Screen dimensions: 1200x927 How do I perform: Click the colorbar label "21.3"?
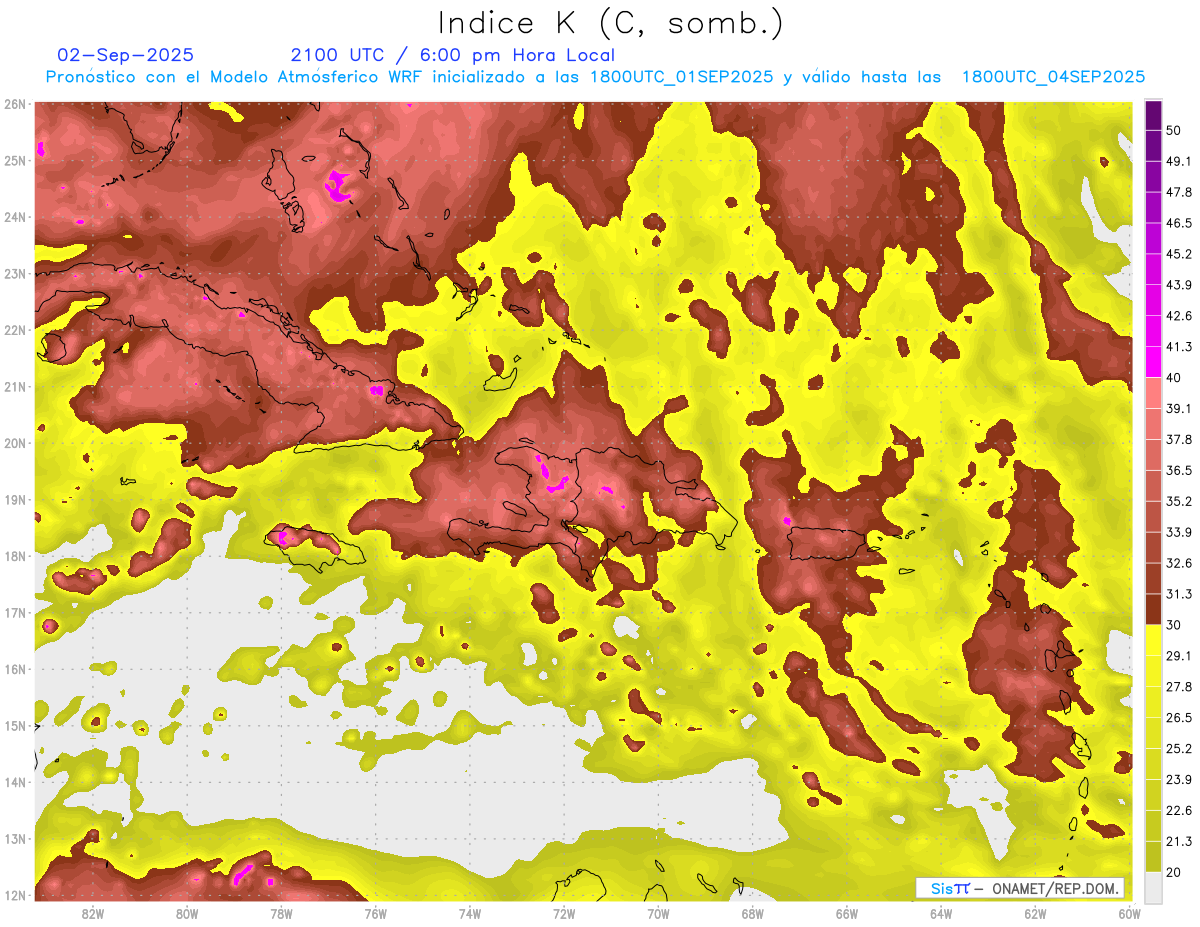pos(1179,841)
